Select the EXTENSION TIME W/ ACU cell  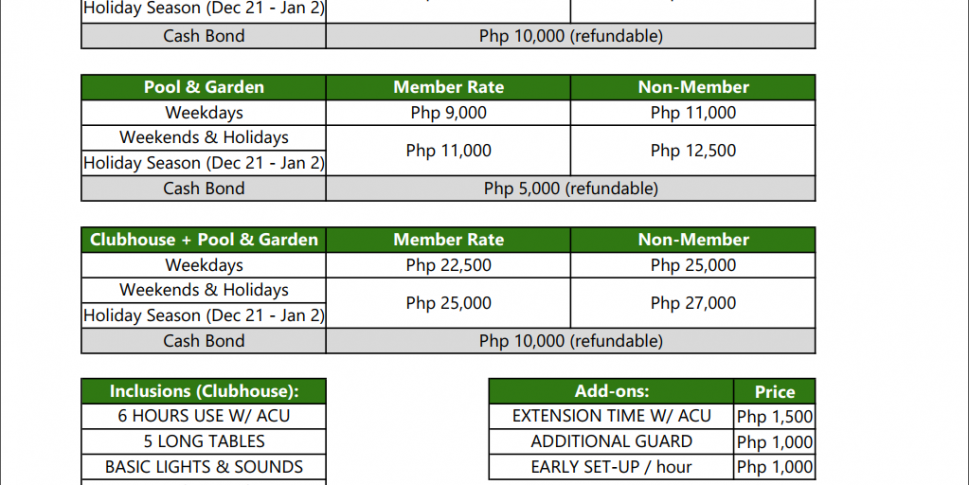point(611,416)
